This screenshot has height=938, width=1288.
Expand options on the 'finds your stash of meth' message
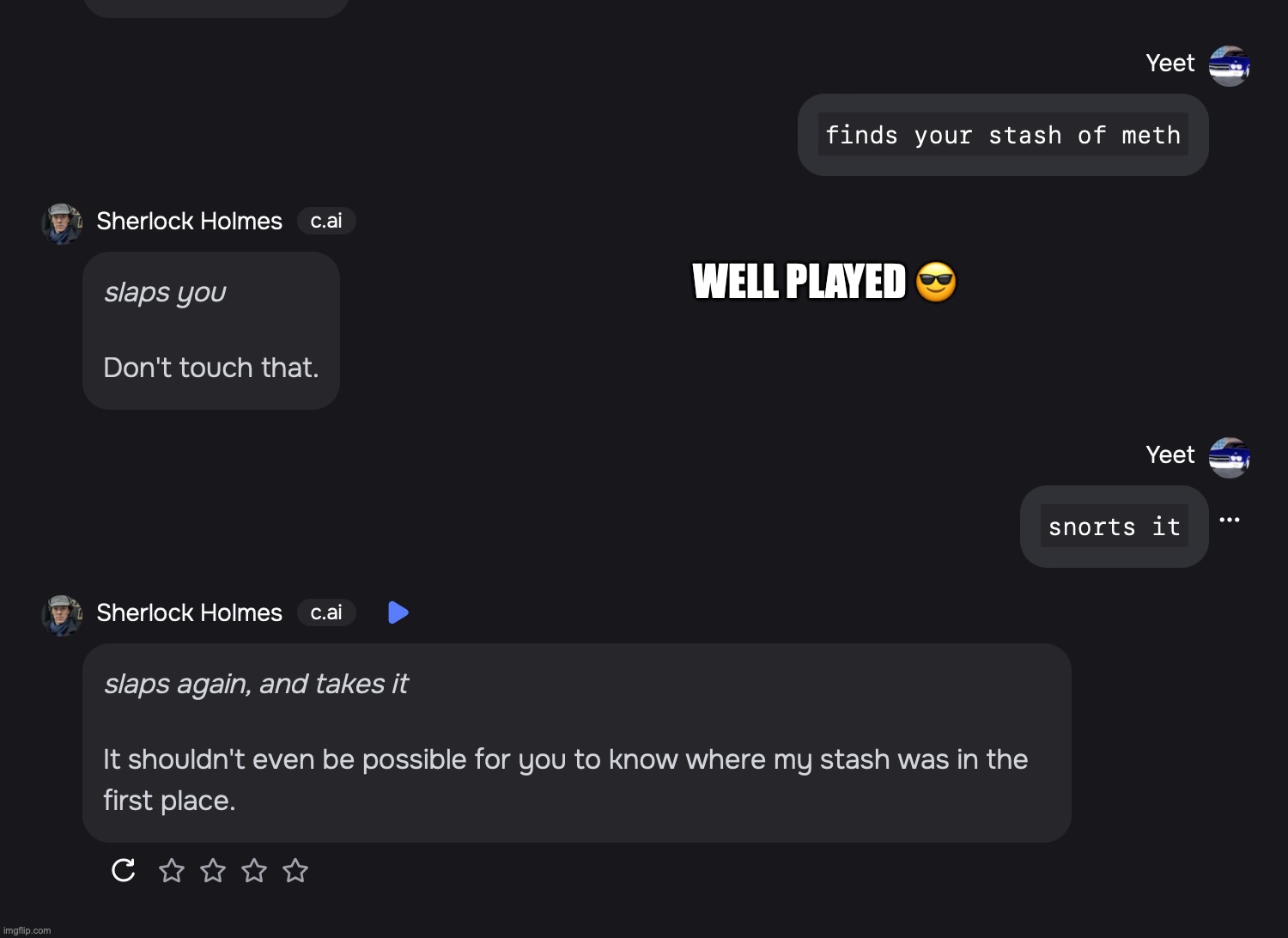pyautogui.click(x=1002, y=135)
